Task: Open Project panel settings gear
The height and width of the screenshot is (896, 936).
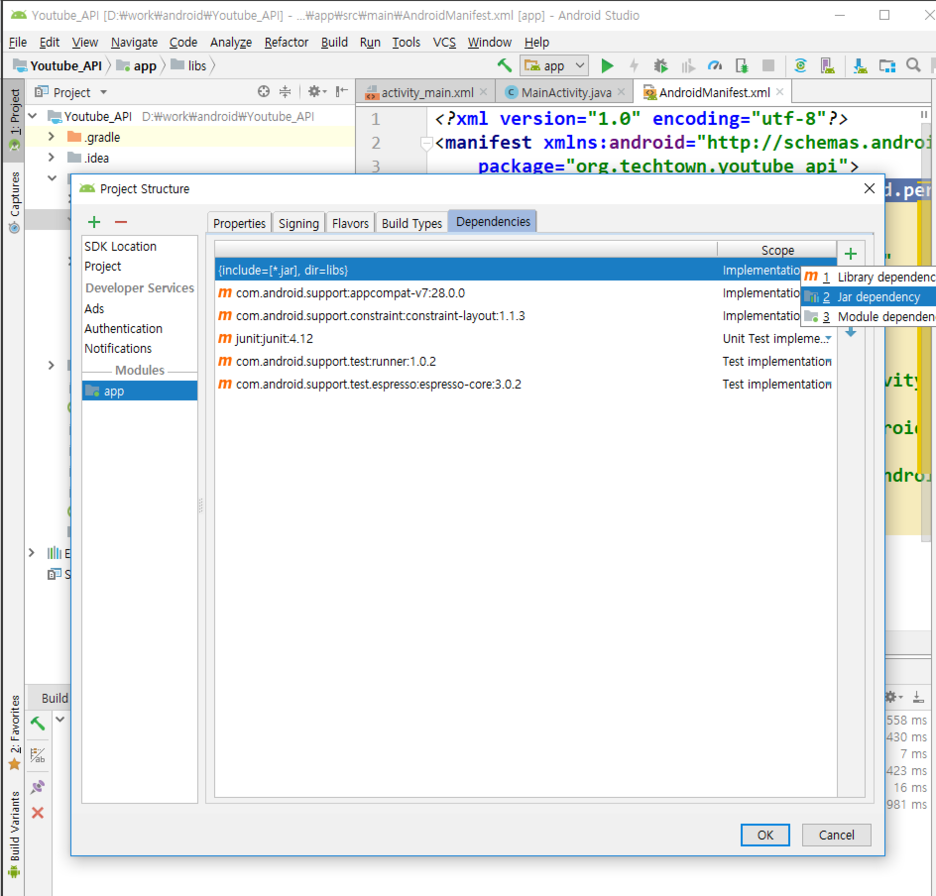Action: click(x=316, y=91)
